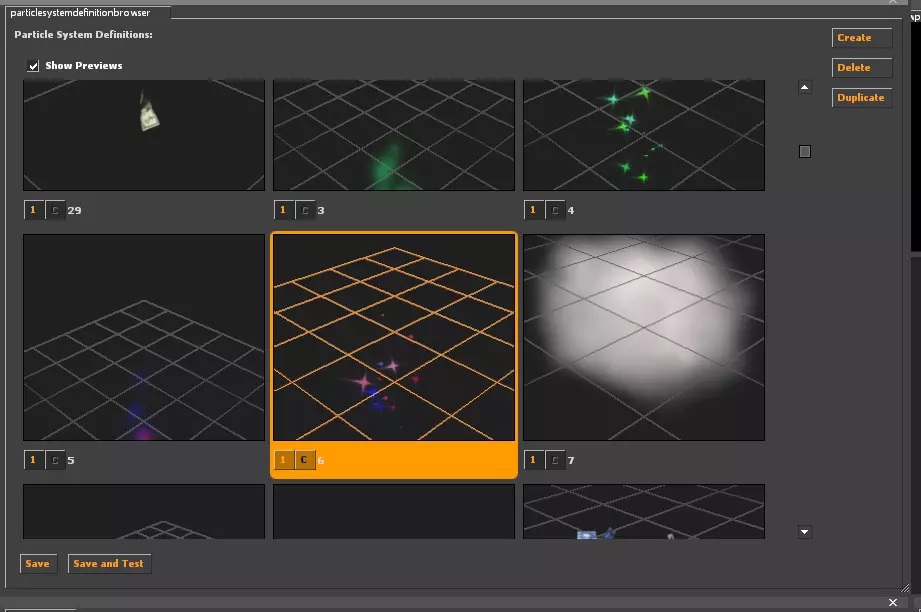Click the scroll up arrow
Image resolution: width=921 pixels, height=612 pixels.
point(805,88)
